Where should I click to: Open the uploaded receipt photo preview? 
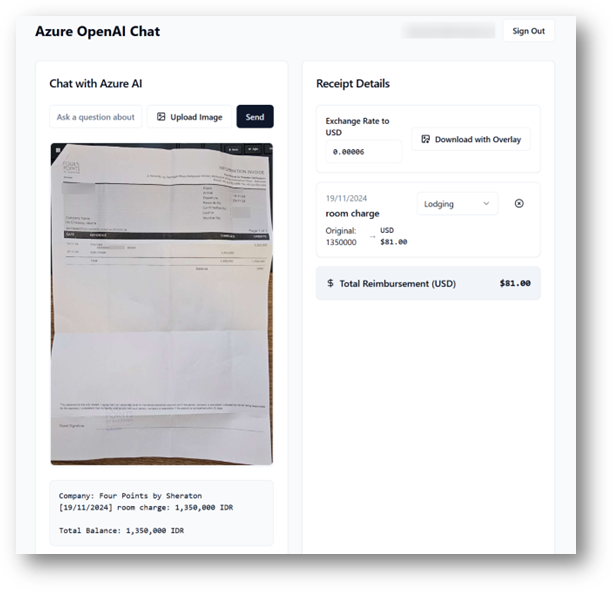pyautogui.click(x=162, y=304)
